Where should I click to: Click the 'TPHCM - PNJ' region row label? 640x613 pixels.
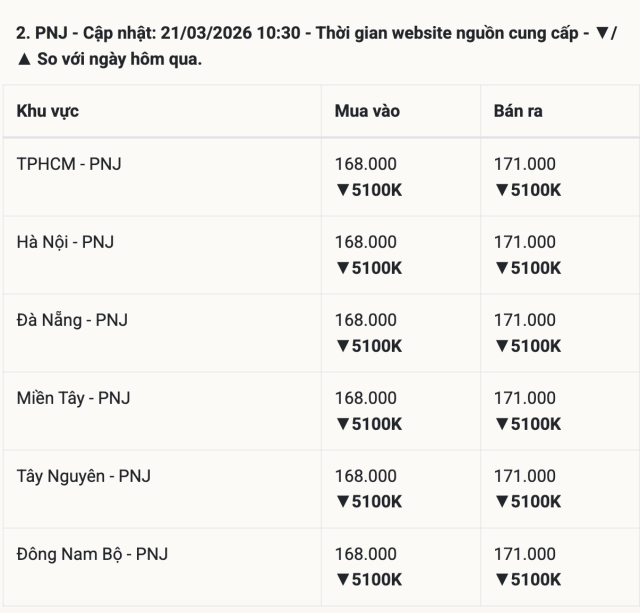click(x=69, y=164)
